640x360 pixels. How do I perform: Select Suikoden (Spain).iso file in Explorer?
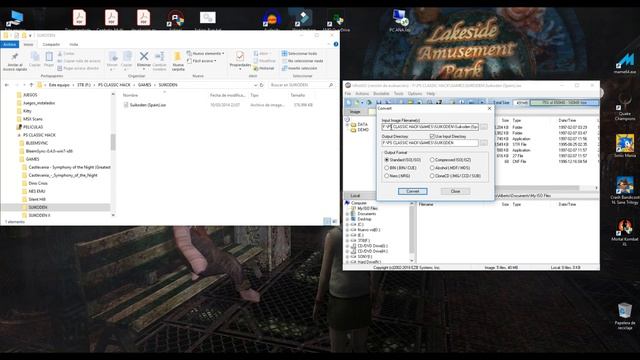click(144, 105)
